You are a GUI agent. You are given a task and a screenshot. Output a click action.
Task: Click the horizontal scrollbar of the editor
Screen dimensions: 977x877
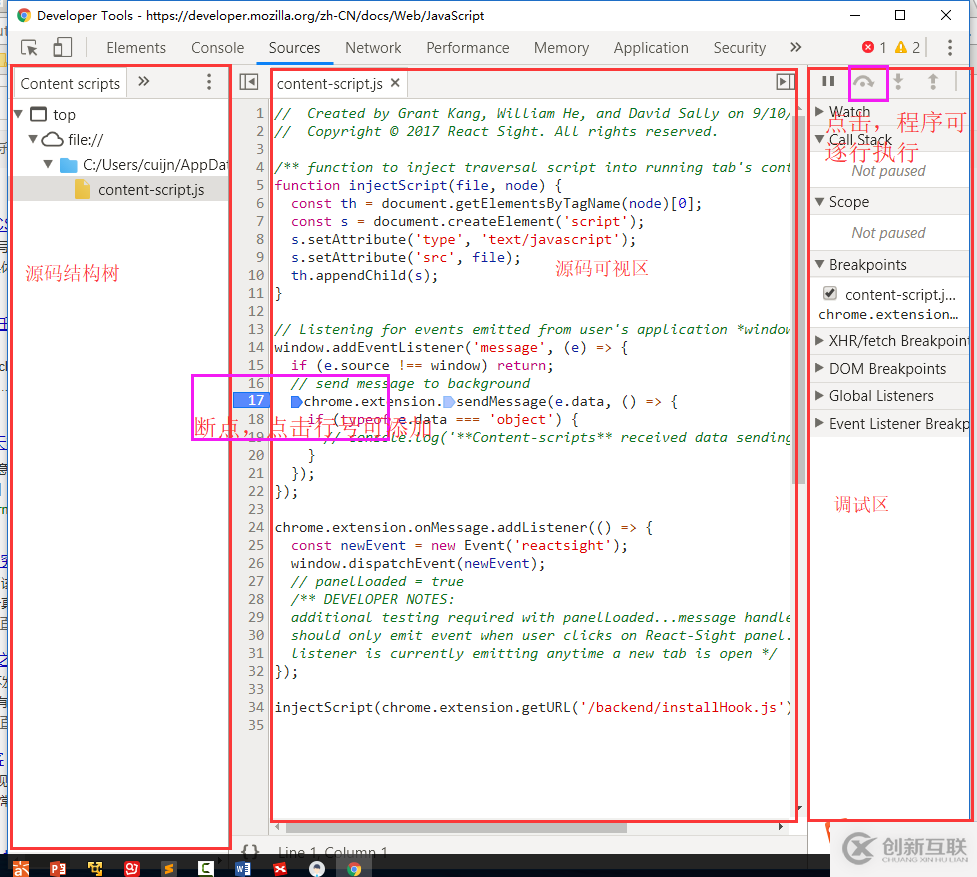(456, 827)
